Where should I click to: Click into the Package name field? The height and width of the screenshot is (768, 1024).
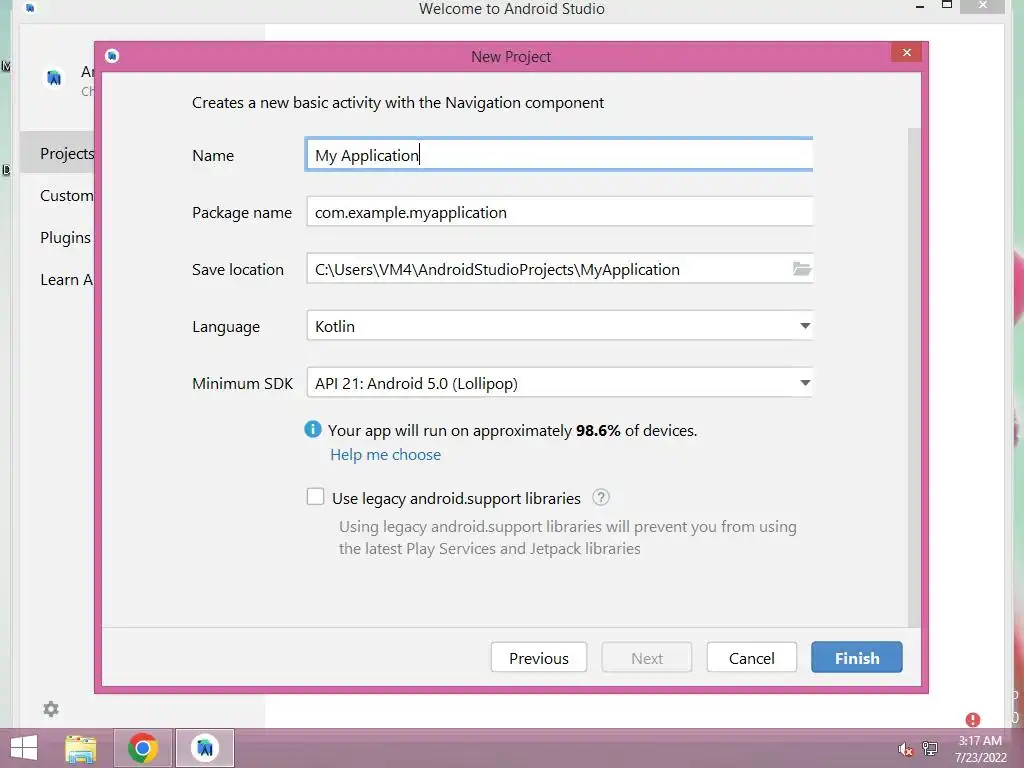pyautogui.click(x=560, y=212)
